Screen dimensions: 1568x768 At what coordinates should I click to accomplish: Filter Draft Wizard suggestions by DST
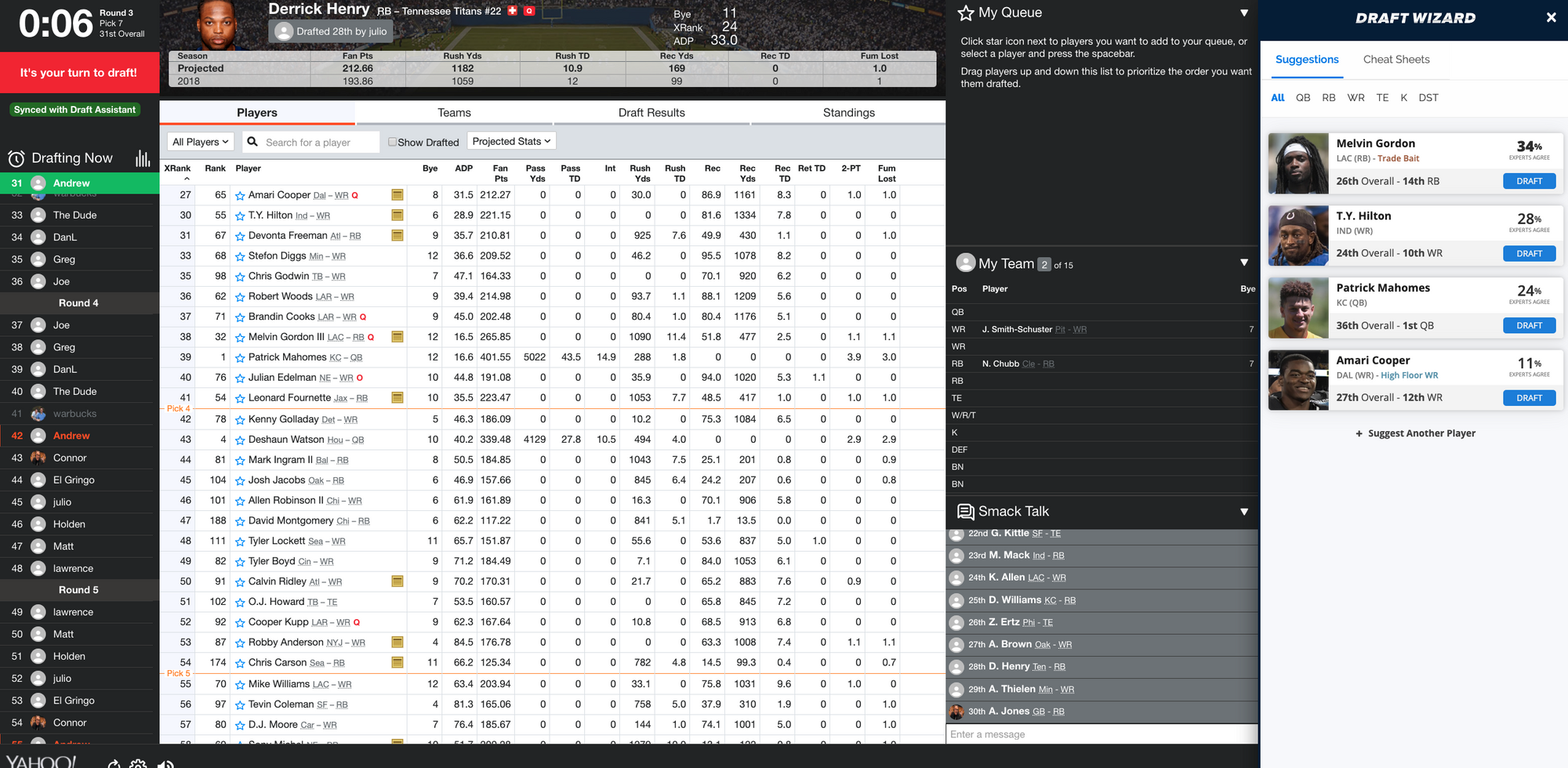pyautogui.click(x=1428, y=98)
